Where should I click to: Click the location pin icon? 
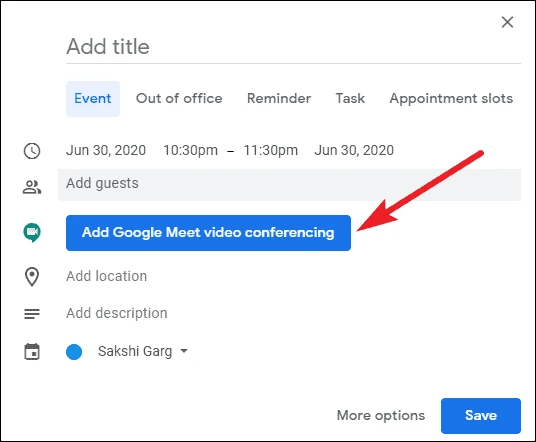click(x=32, y=277)
